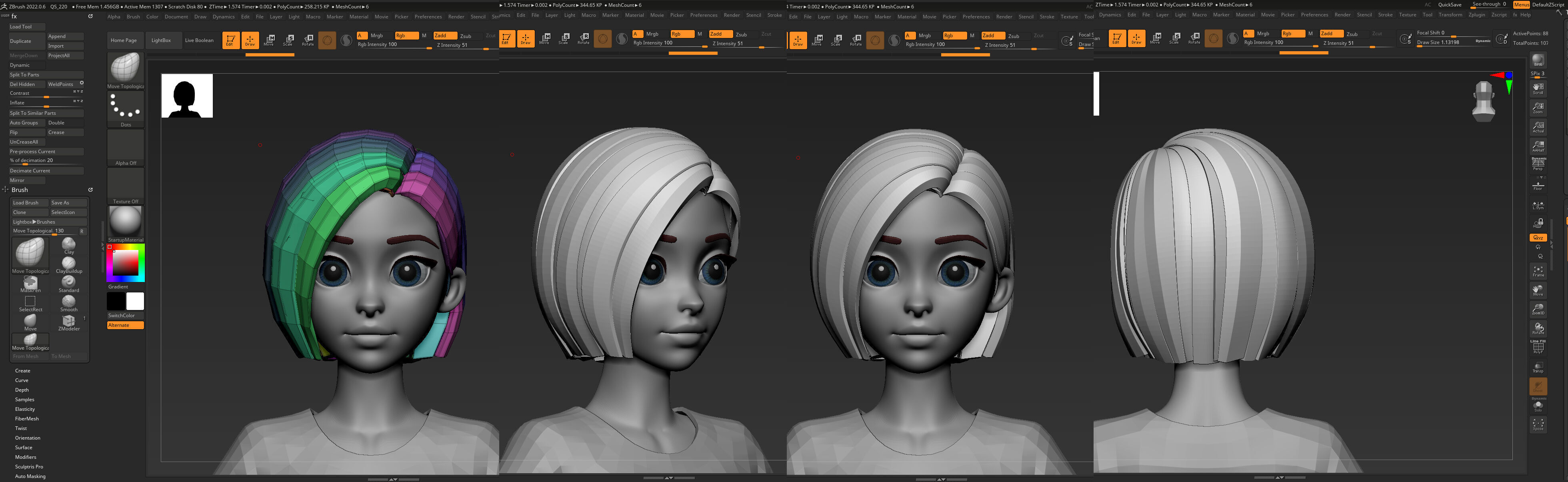Click the Xpose icon

pyautogui.click(x=1538, y=424)
